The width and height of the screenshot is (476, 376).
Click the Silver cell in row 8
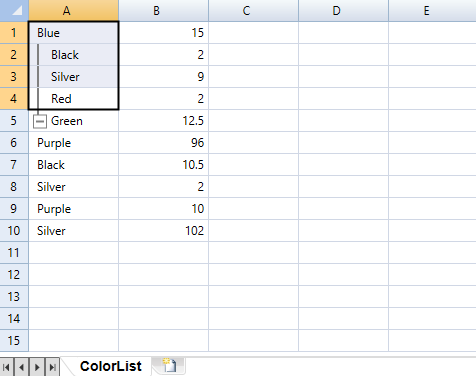(73, 187)
